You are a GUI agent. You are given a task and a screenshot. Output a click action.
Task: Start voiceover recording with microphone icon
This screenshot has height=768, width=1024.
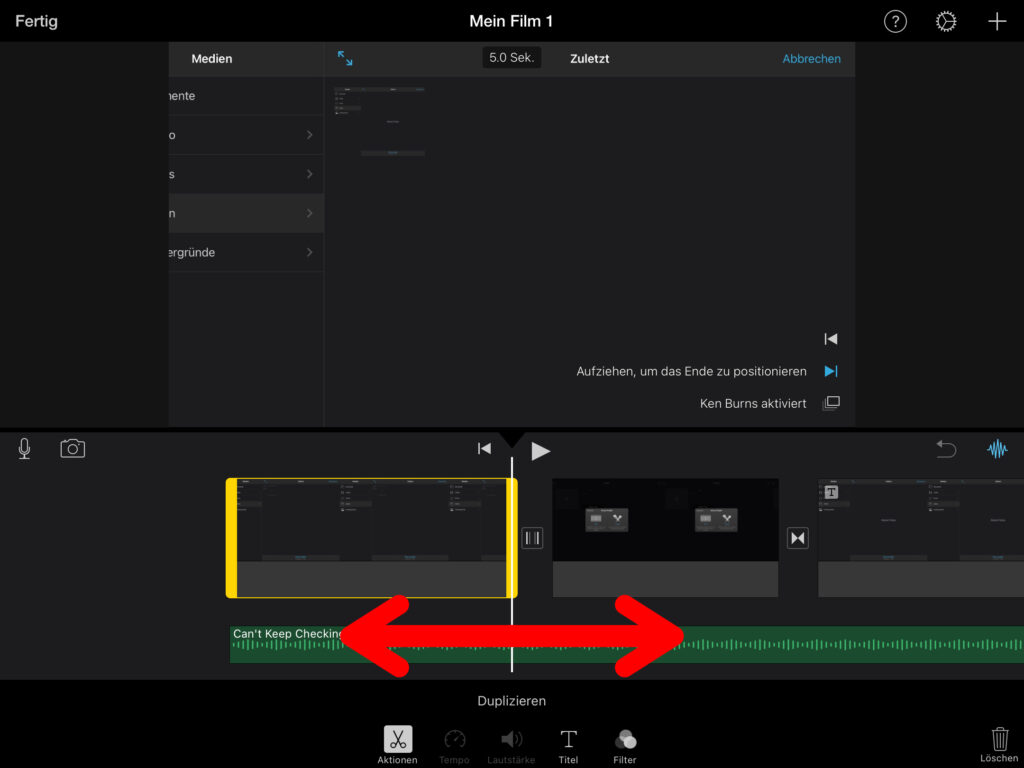pyautogui.click(x=24, y=449)
